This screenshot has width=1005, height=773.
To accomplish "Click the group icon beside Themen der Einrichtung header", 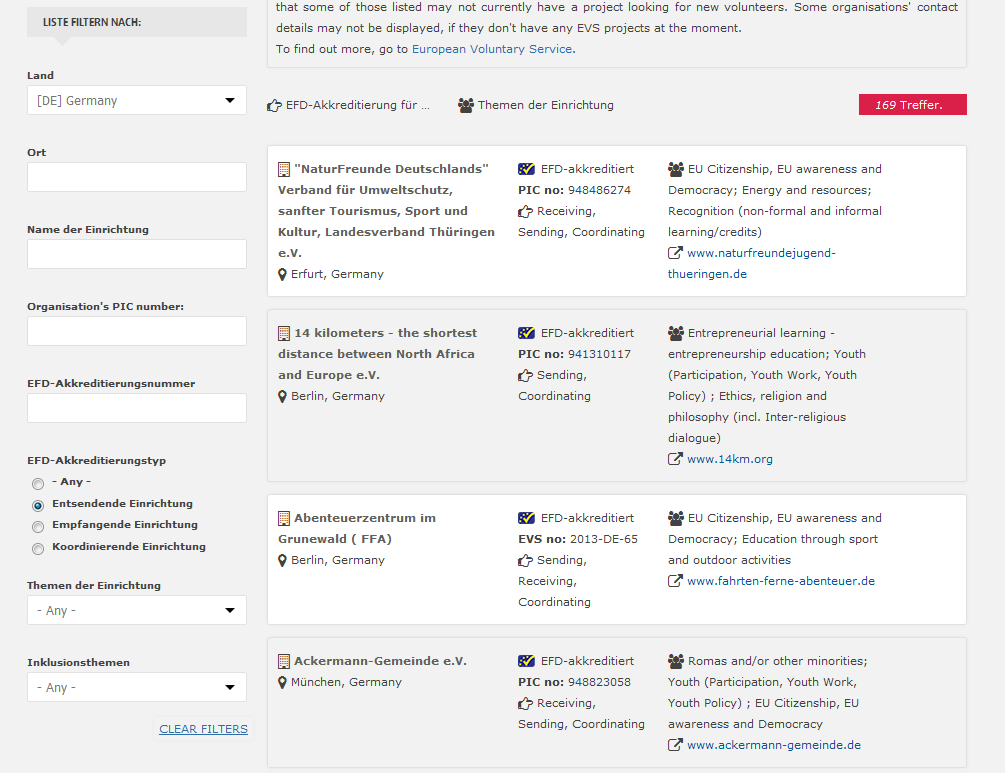I will point(465,104).
